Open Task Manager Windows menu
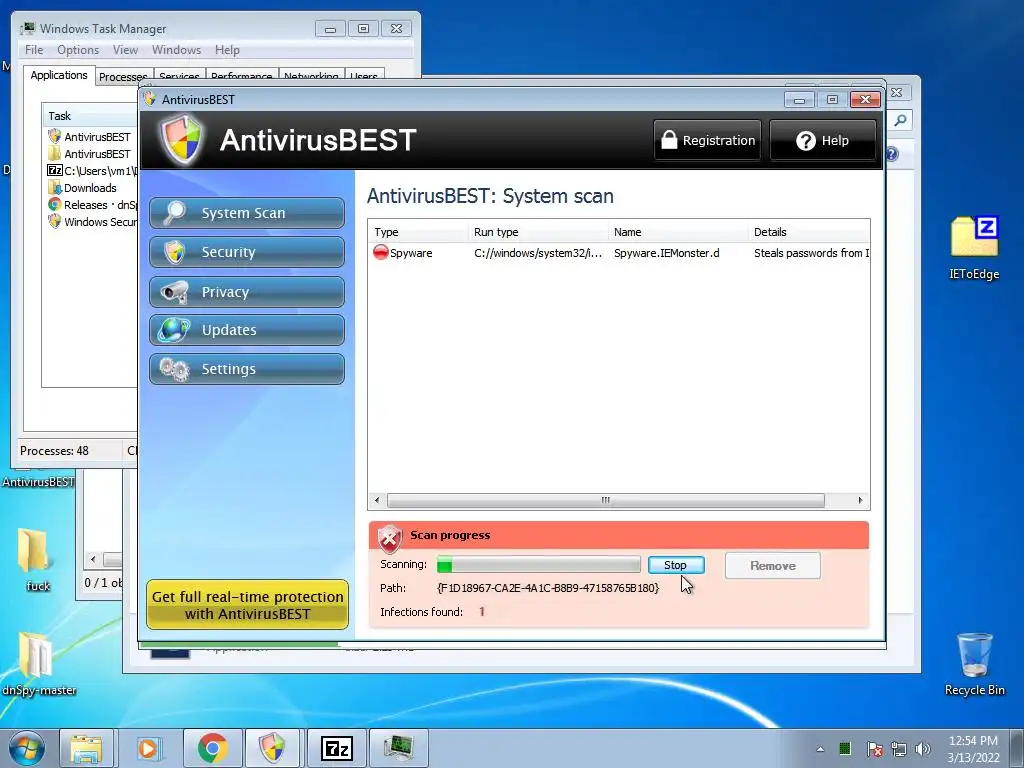 pyautogui.click(x=176, y=50)
